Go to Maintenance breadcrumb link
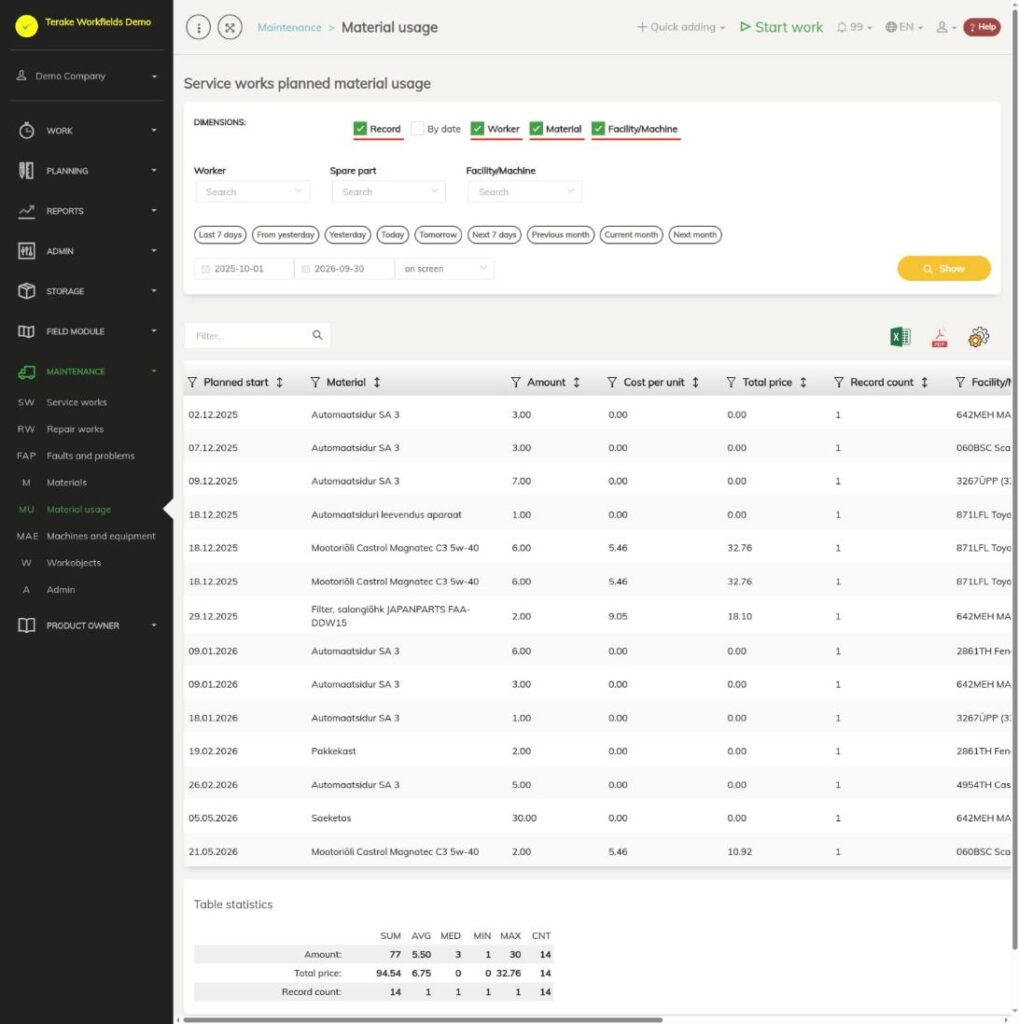Screen dimensions: 1019x1024 (x=289, y=27)
